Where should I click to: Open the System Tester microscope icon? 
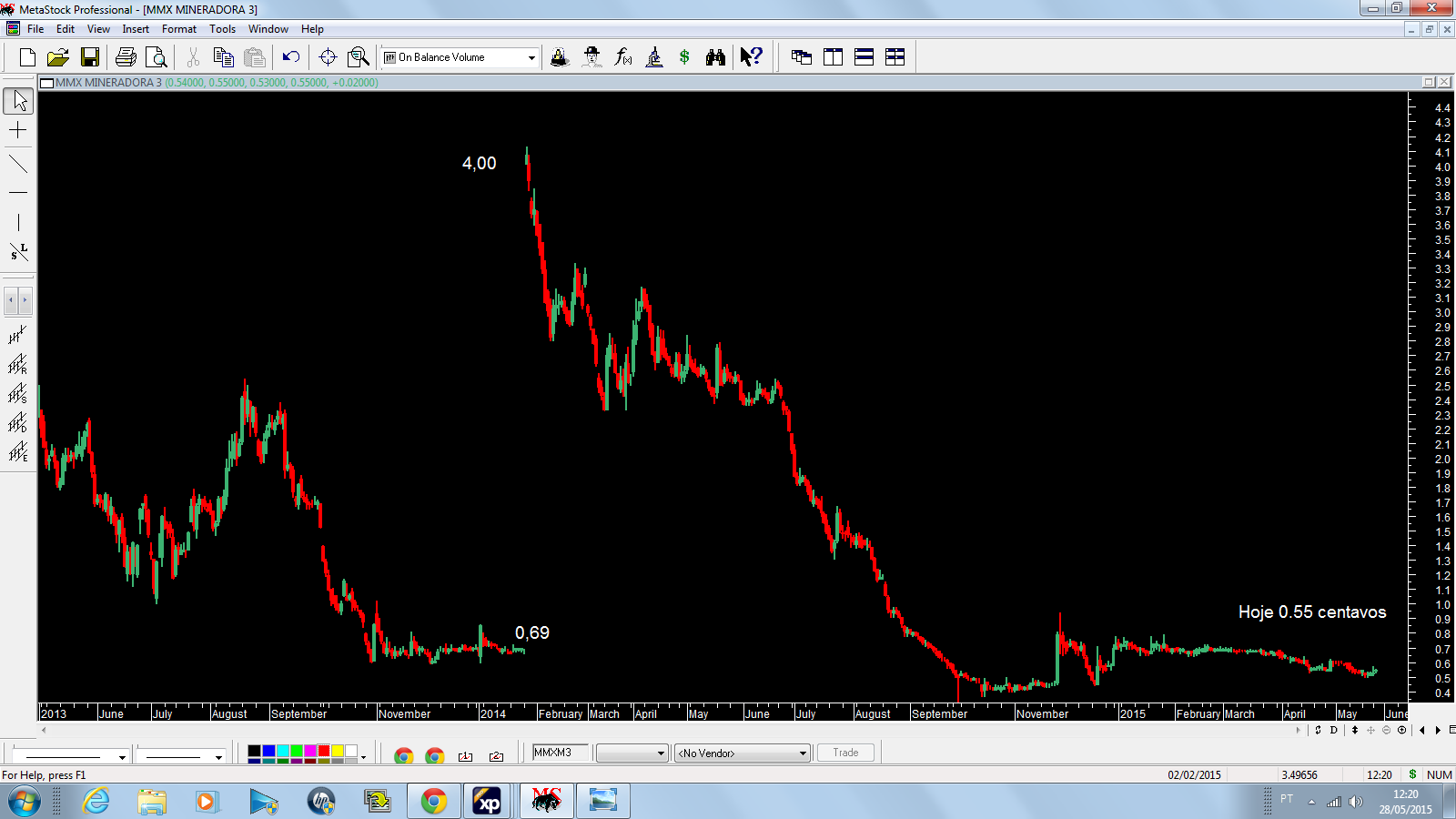point(654,57)
